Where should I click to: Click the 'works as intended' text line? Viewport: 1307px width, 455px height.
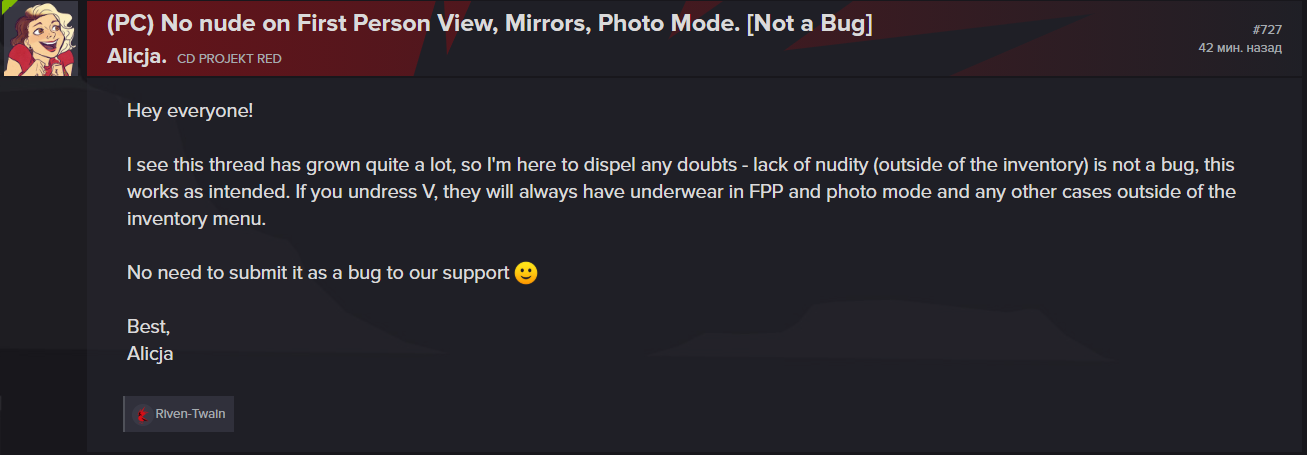[x=682, y=191]
